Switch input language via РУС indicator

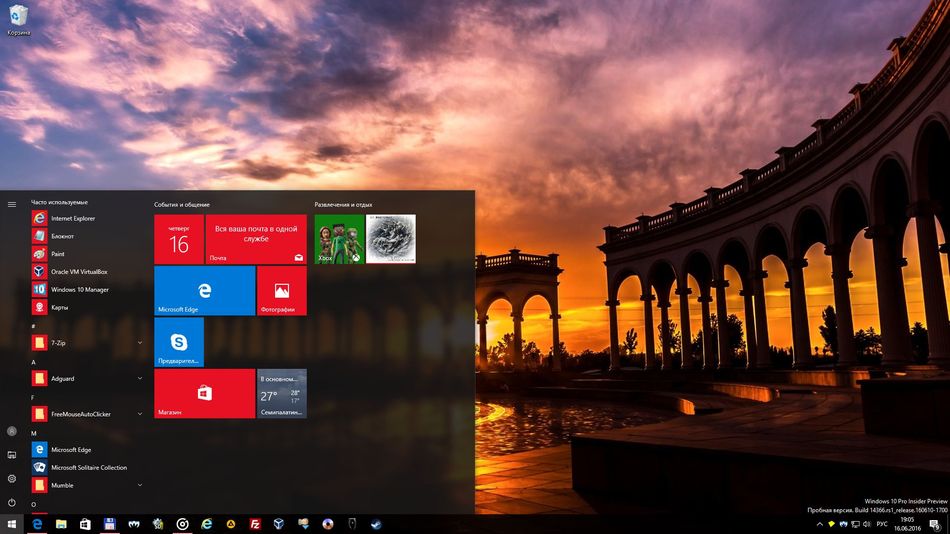(882, 524)
